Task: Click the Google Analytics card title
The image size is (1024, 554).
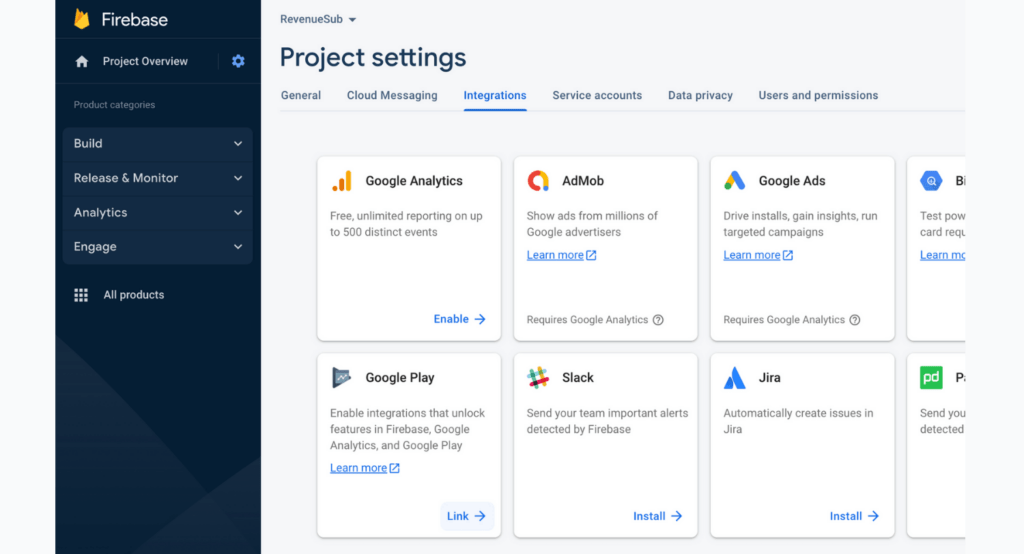Action: pyautogui.click(x=414, y=181)
